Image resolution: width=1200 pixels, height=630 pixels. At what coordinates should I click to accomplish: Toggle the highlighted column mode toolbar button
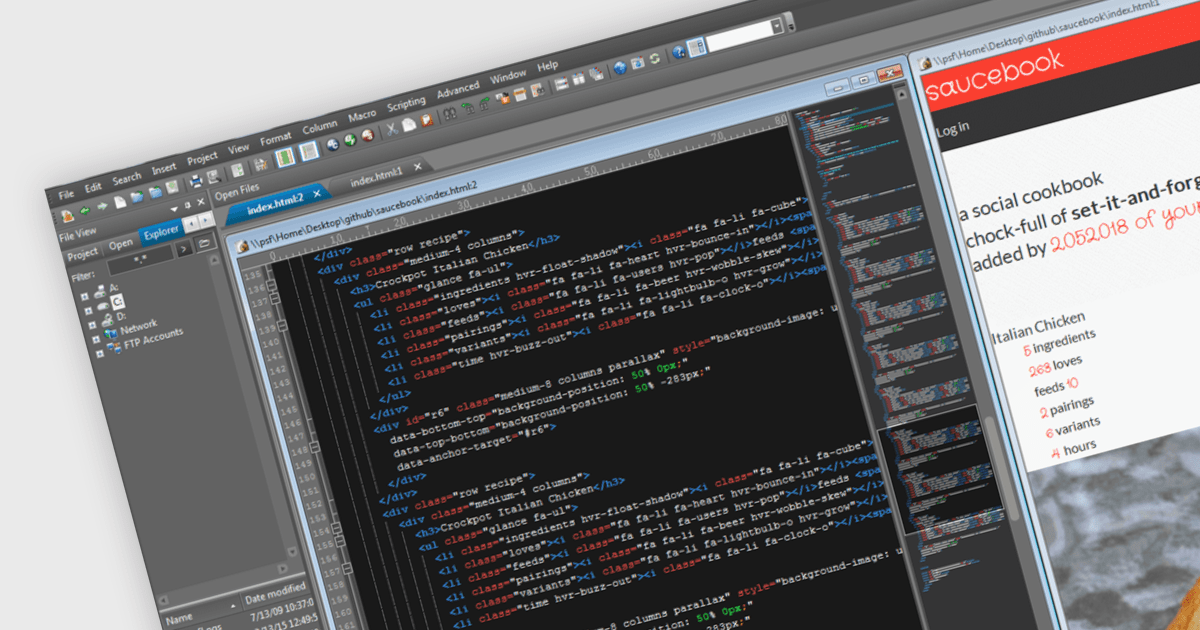pyautogui.click(x=284, y=157)
